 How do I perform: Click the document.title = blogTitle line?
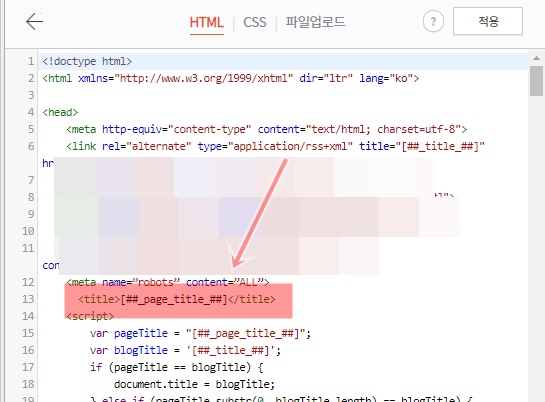(194, 384)
